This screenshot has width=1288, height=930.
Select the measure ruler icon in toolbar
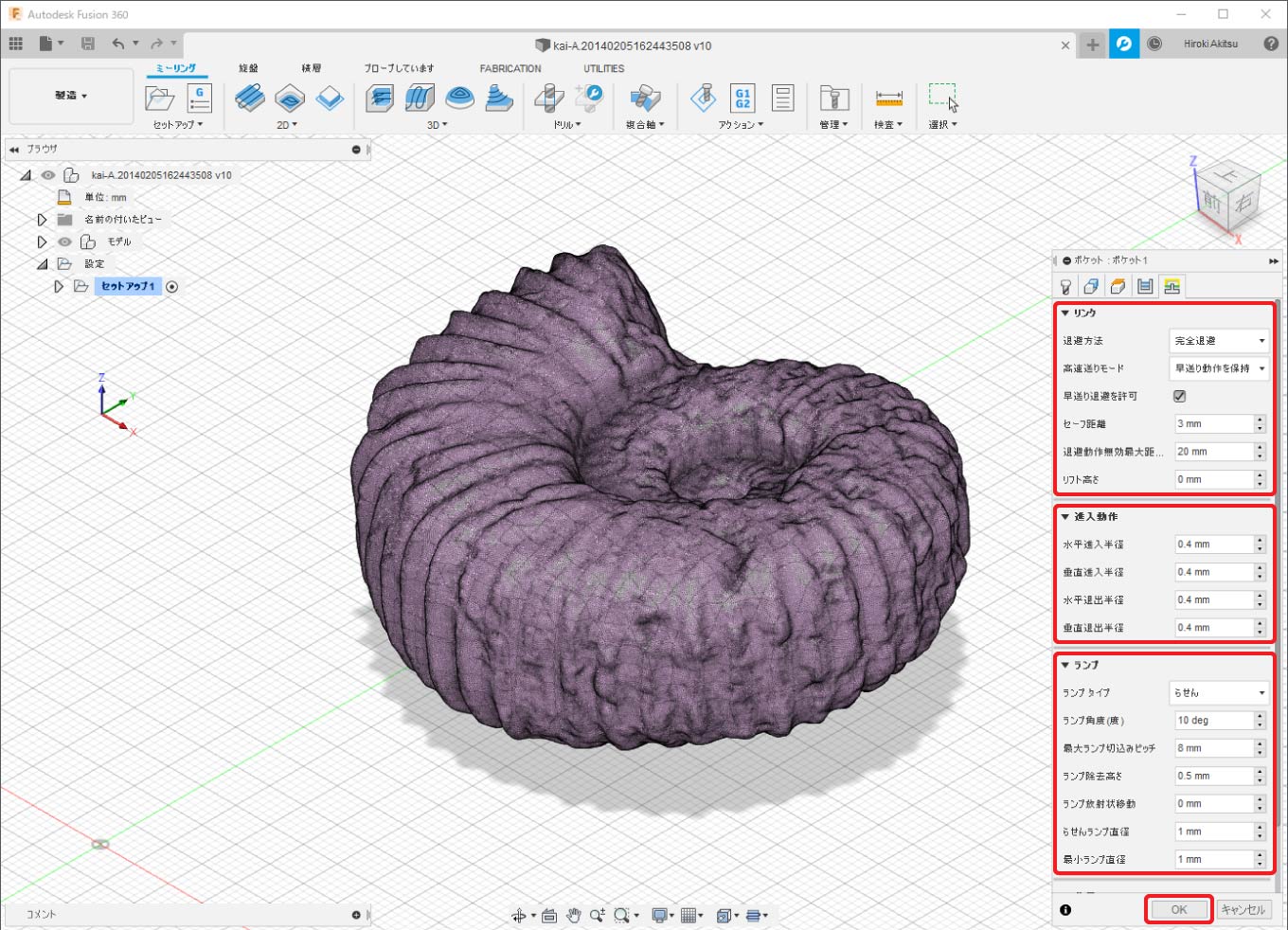pos(888,98)
